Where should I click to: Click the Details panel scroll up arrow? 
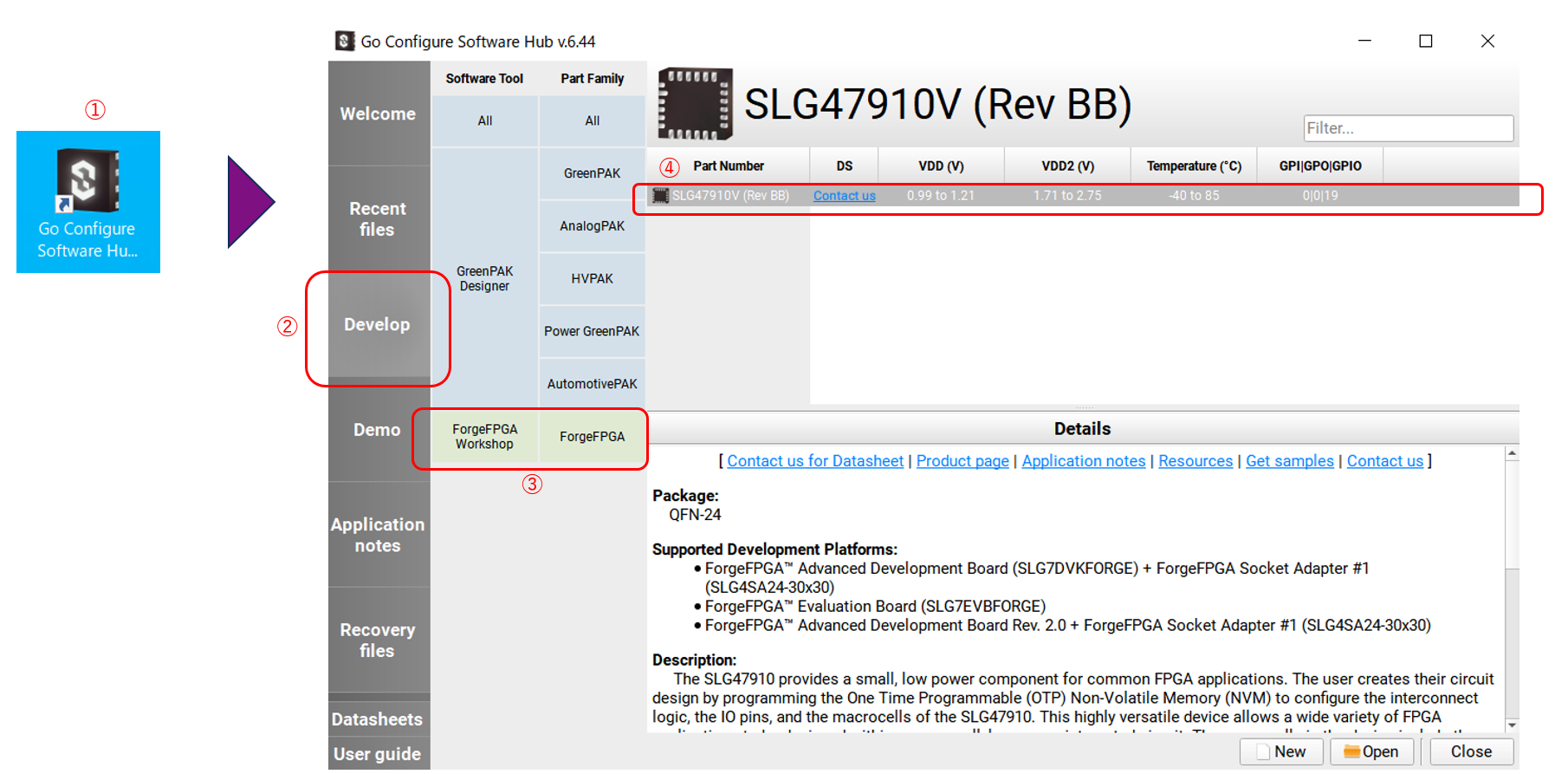click(1513, 453)
